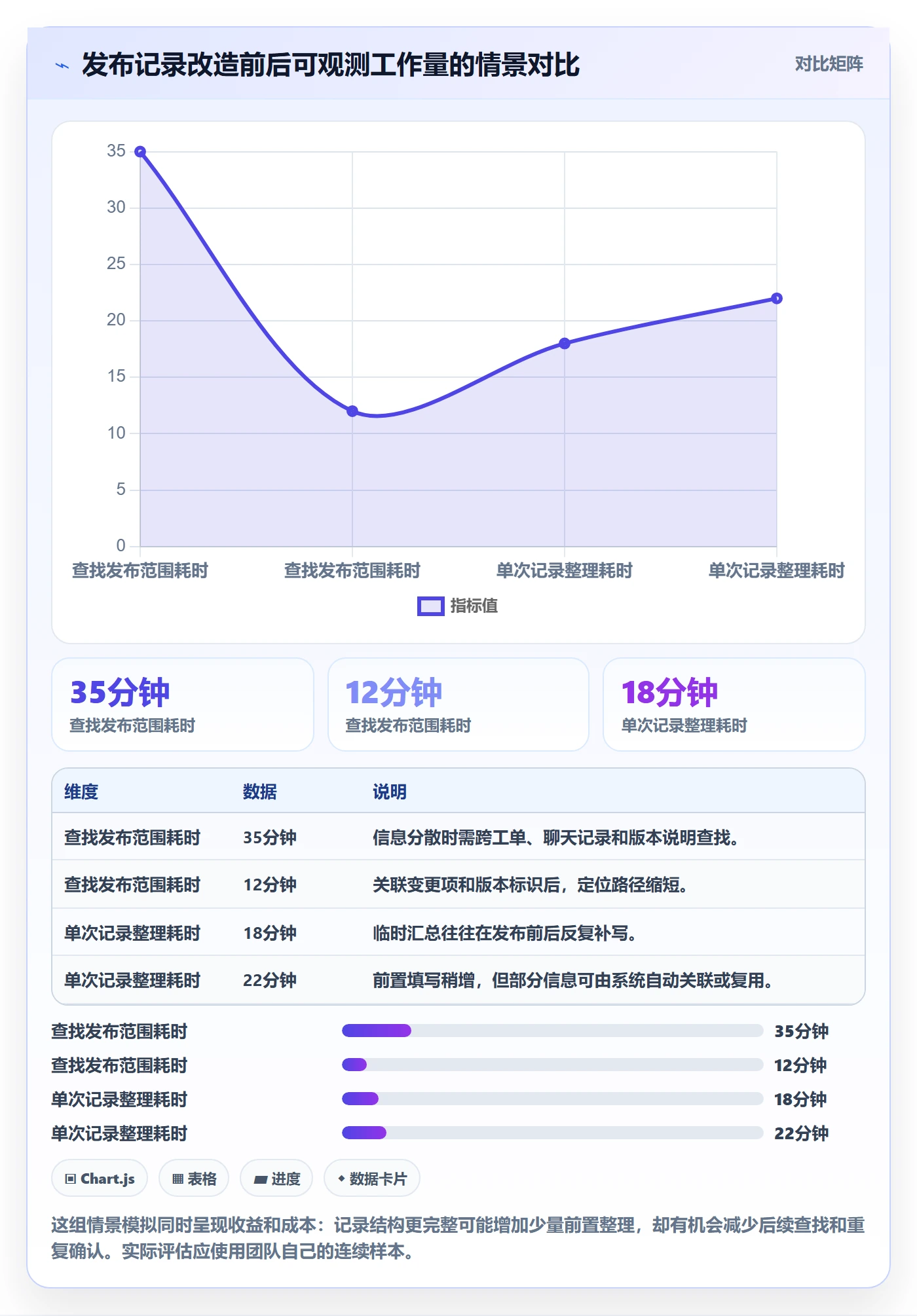
Task: Select the chart data point at value 22
Action: pos(777,299)
